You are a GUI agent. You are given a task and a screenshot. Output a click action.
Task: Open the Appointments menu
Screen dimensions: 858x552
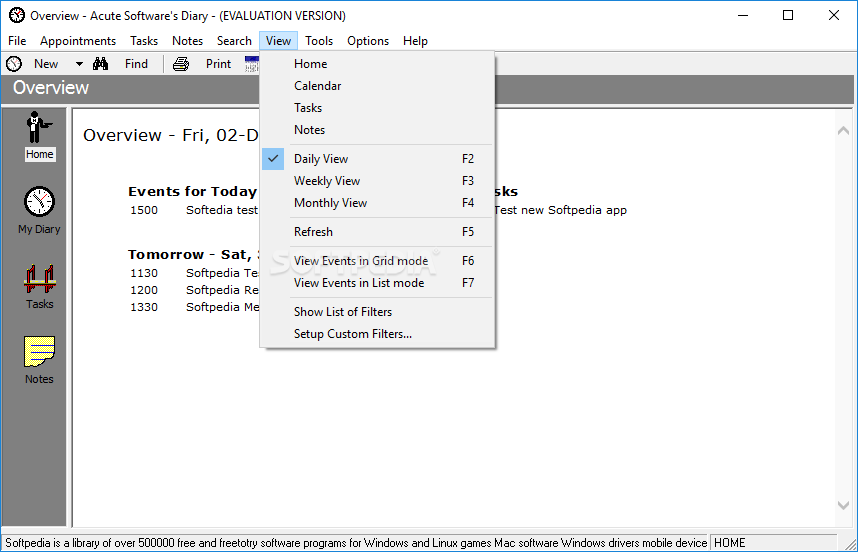(78, 41)
